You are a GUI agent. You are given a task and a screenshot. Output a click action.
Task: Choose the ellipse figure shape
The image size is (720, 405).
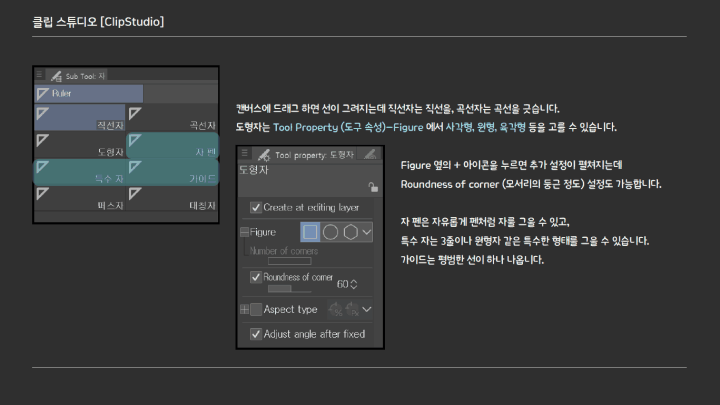(x=330, y=232)
